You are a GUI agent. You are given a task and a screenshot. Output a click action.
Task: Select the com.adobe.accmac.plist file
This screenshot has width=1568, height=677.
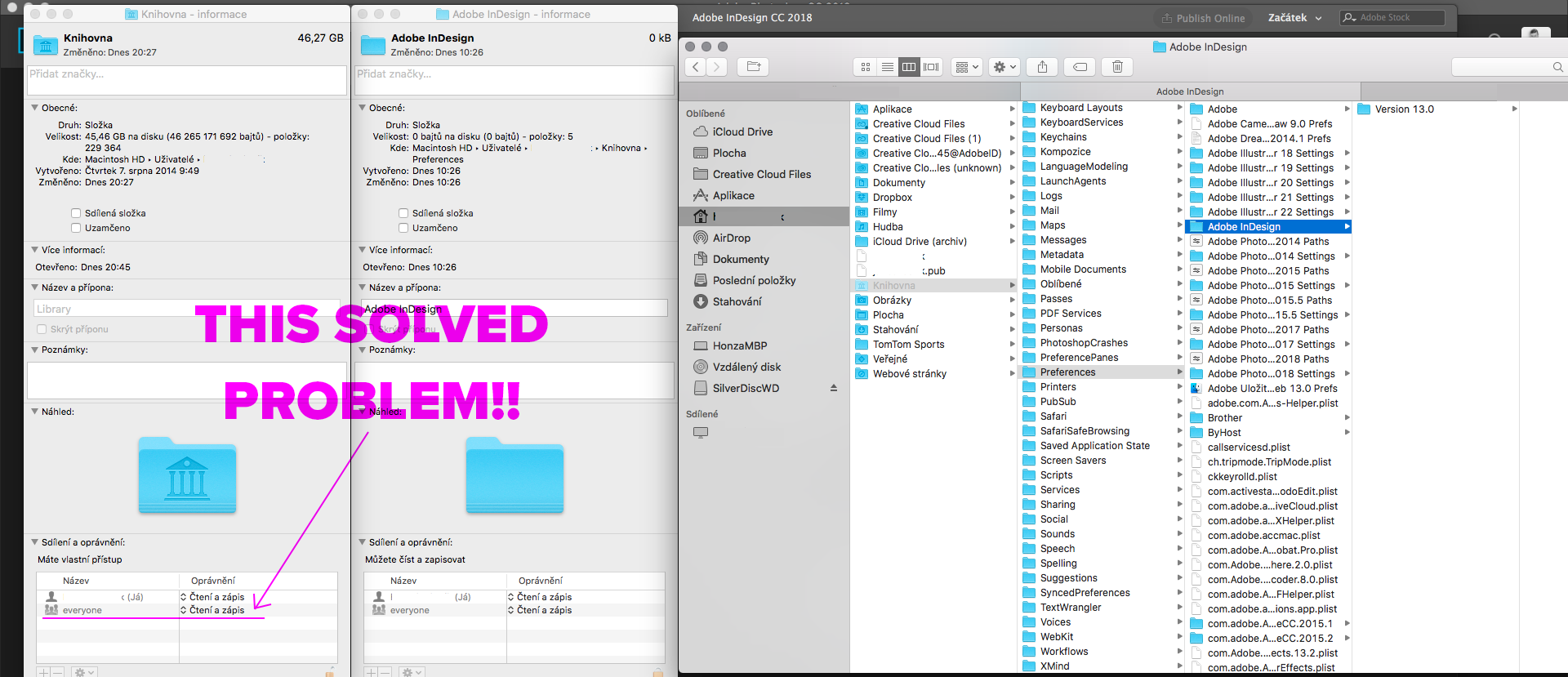click(x=1268, y=536)
